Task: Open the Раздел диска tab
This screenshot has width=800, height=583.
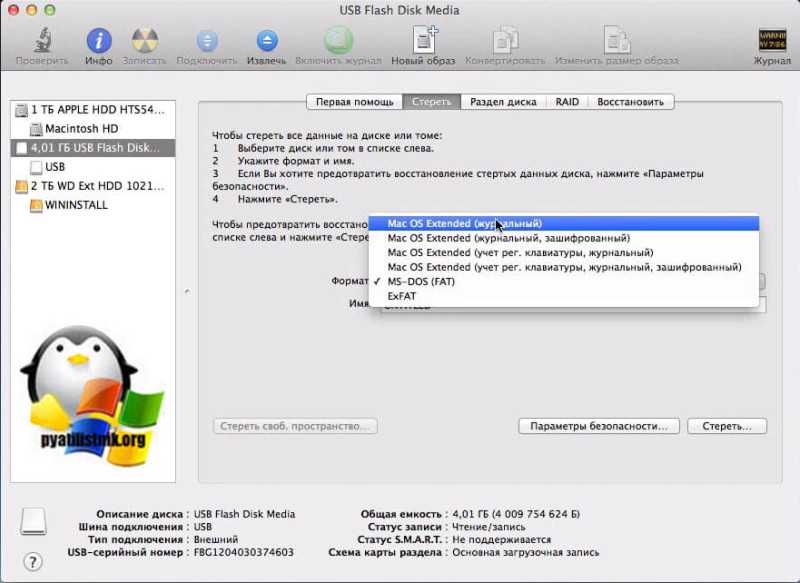Action: [503, 102]
